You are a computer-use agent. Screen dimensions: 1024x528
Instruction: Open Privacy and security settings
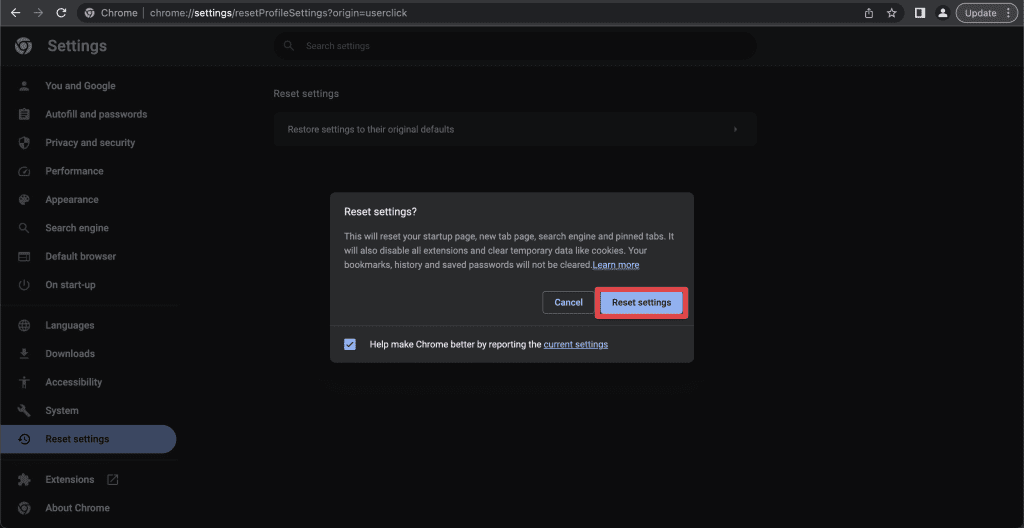(90, 143)
